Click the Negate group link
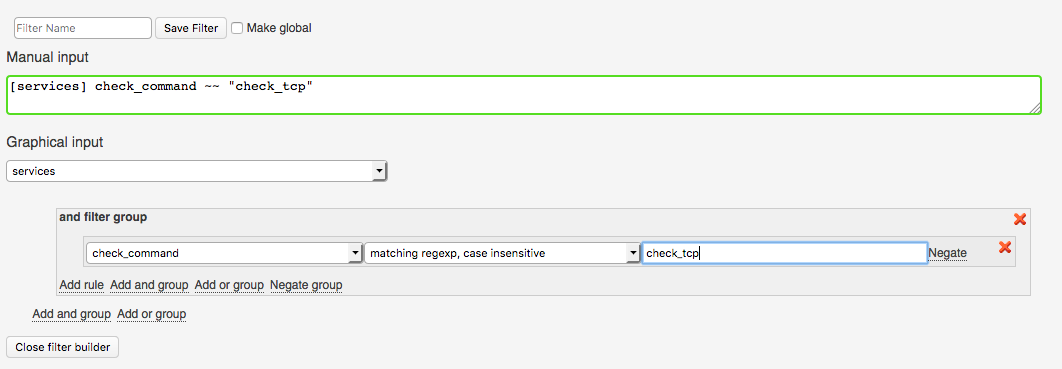1062x369 pixels. click(x=306, y=285)
